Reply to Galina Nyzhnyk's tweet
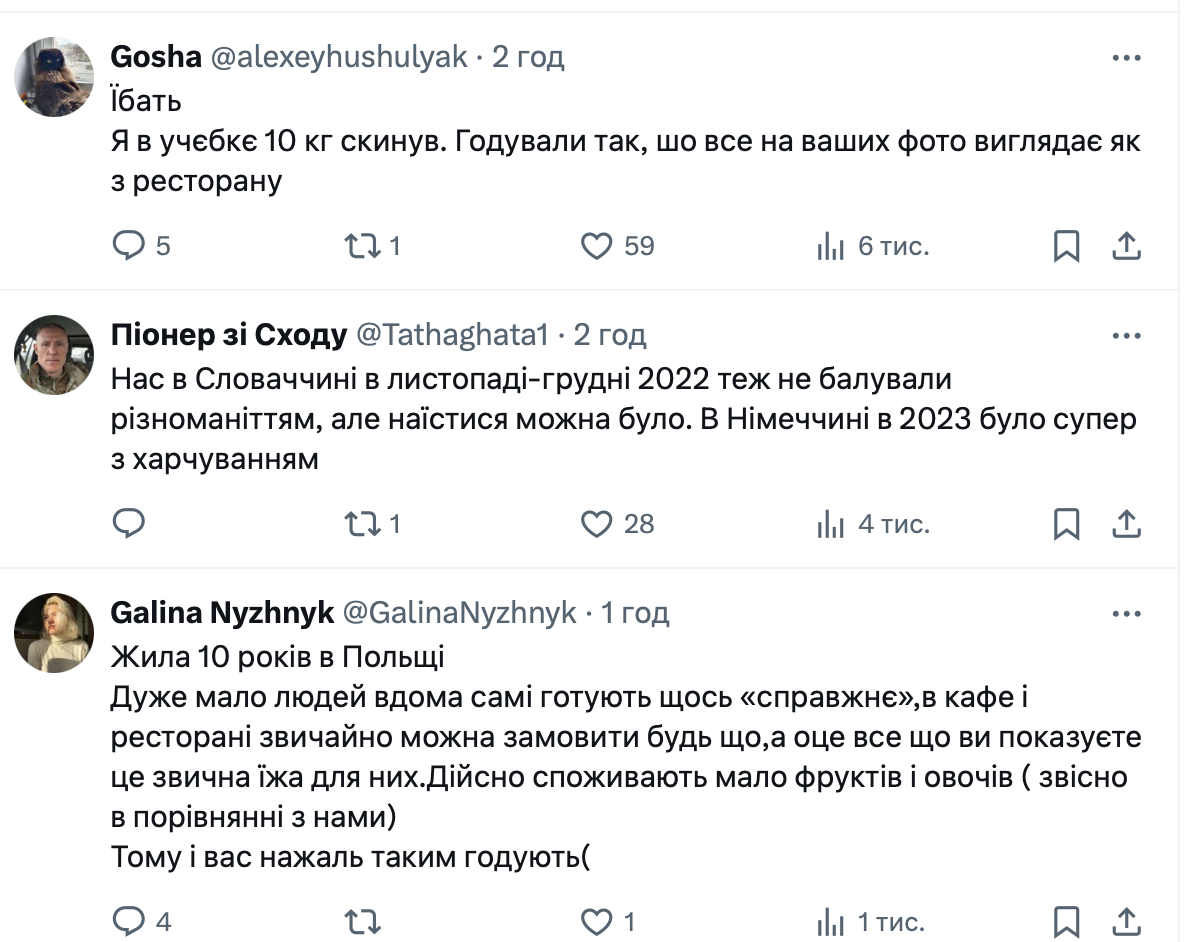The height and width of the screenshot is (942, 1188). tap(129, 921)
